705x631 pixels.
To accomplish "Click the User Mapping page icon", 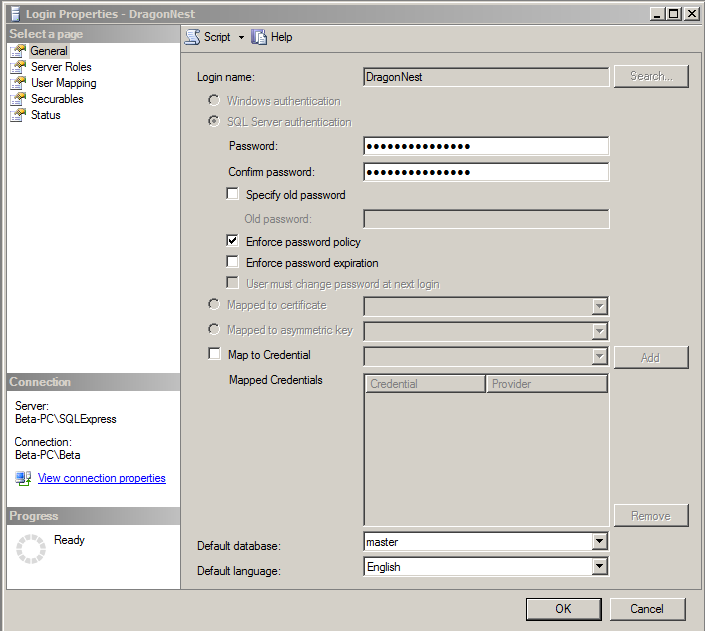I will tap(18, 83).
